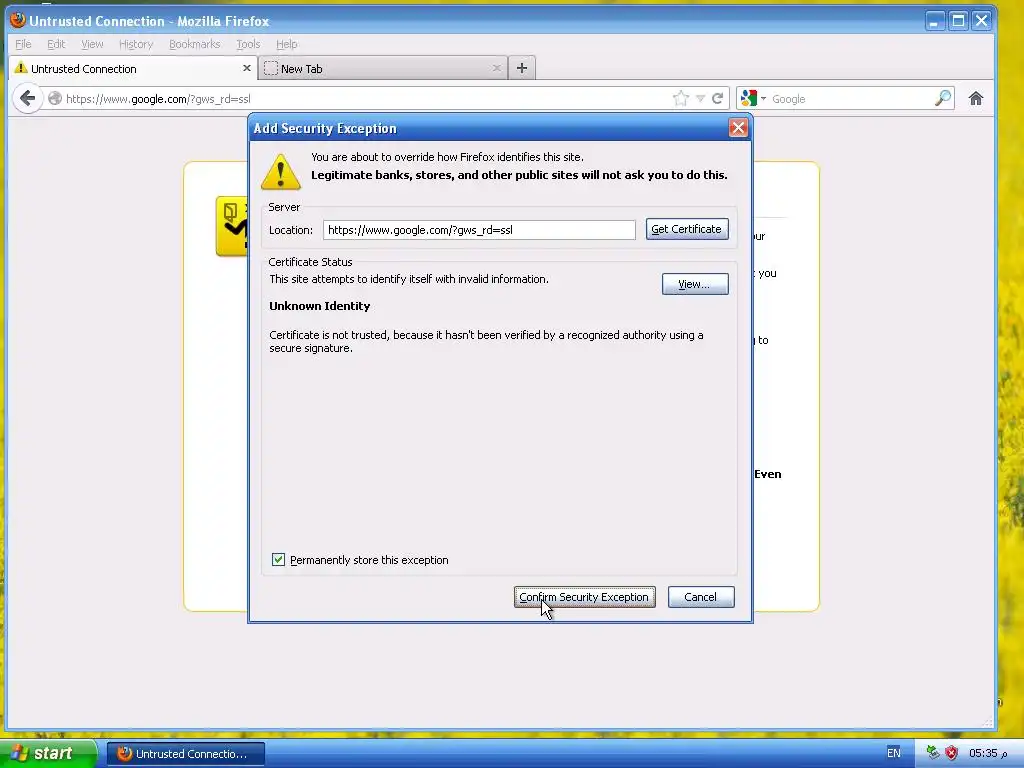Click the Unknown Identity heading text
Screen dimensions: 1024x768
319,306
